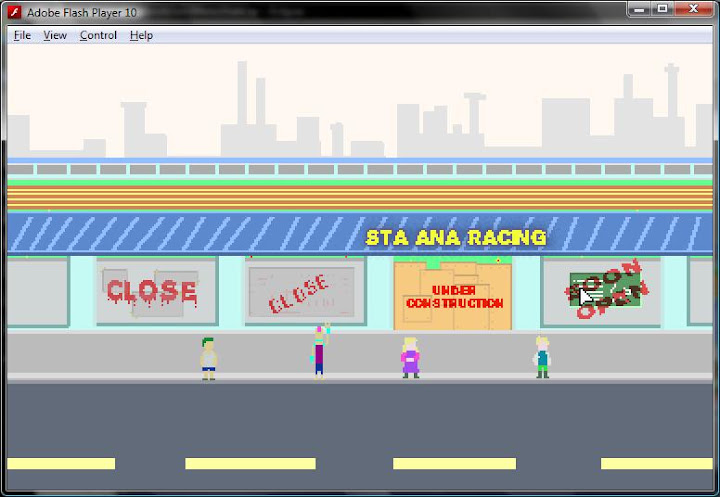Screen dimensions: 720x497
Task: Click the waving pink-haired character
Action: pos(320,351)
